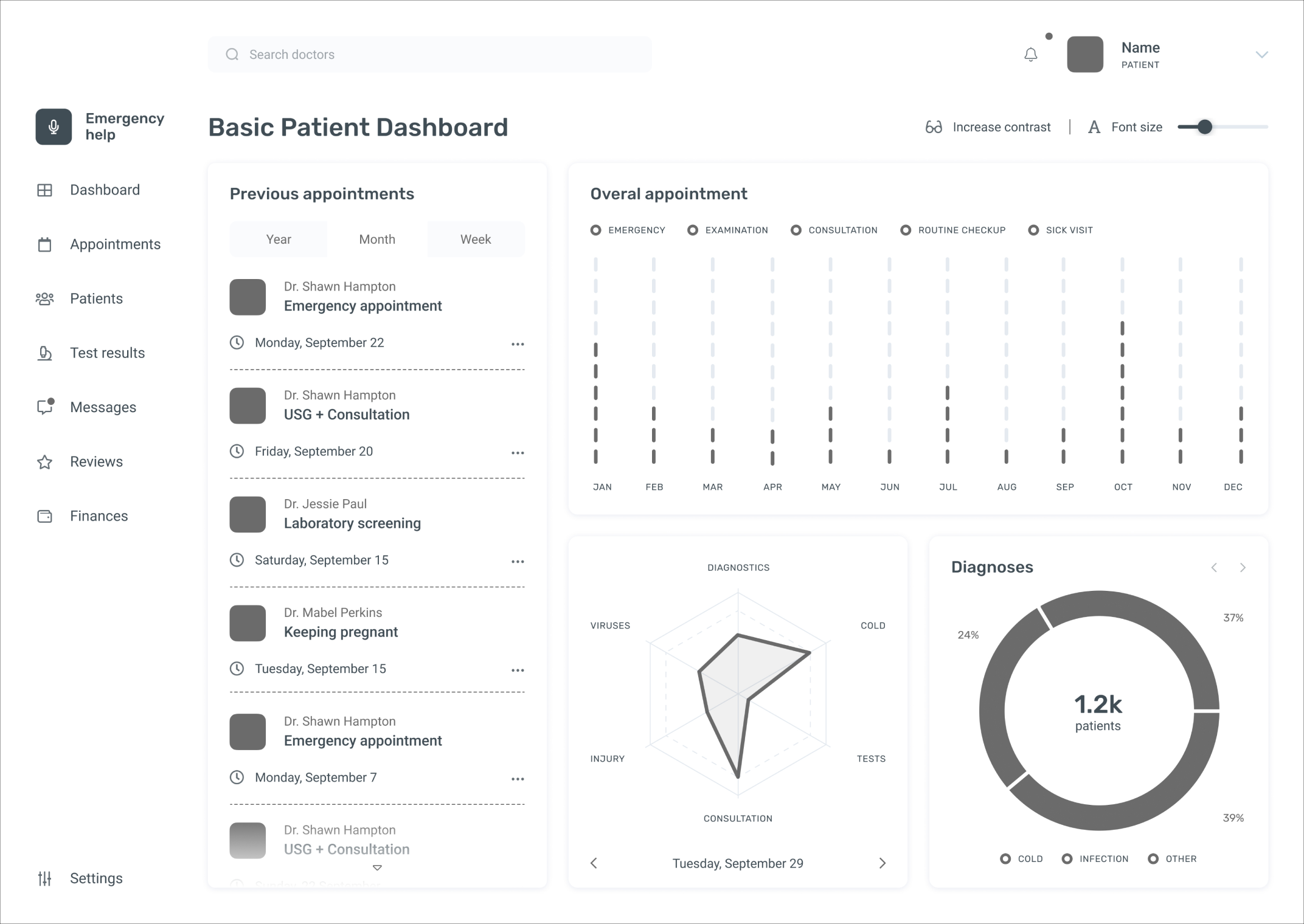Open notifications bell icon
Image resolution: width=1304 pixels, height=924 pixels.
pyautogui.click(x=1030, y=55)
